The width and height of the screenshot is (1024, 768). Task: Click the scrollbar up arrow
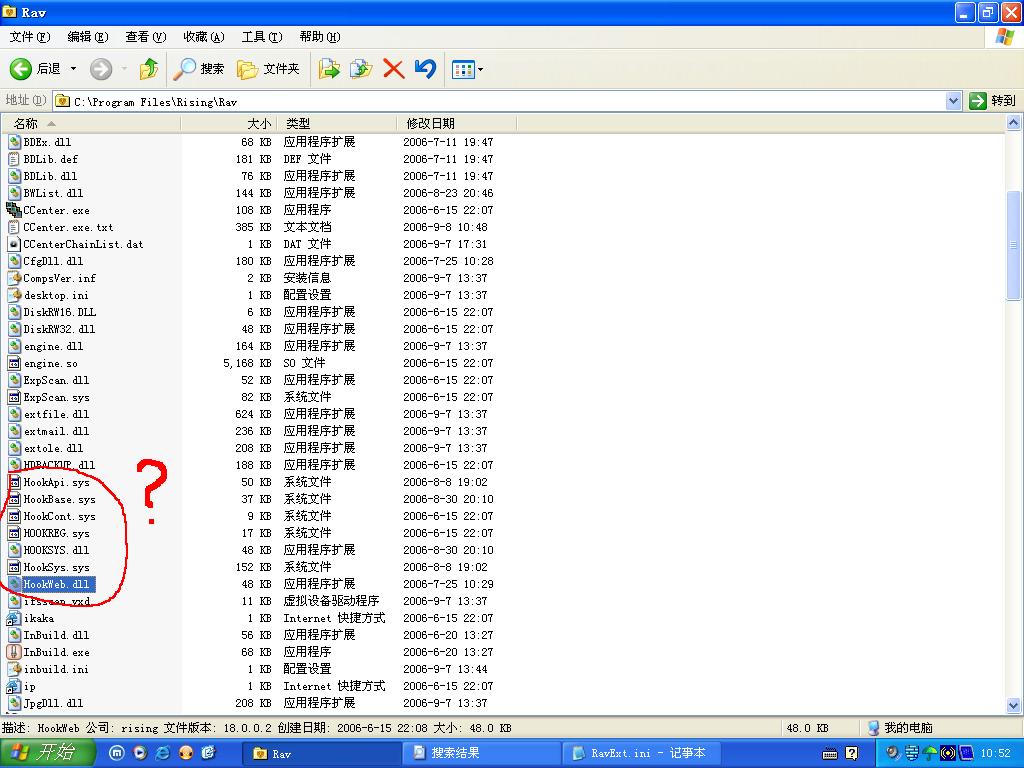click(x=1014, y=123)
